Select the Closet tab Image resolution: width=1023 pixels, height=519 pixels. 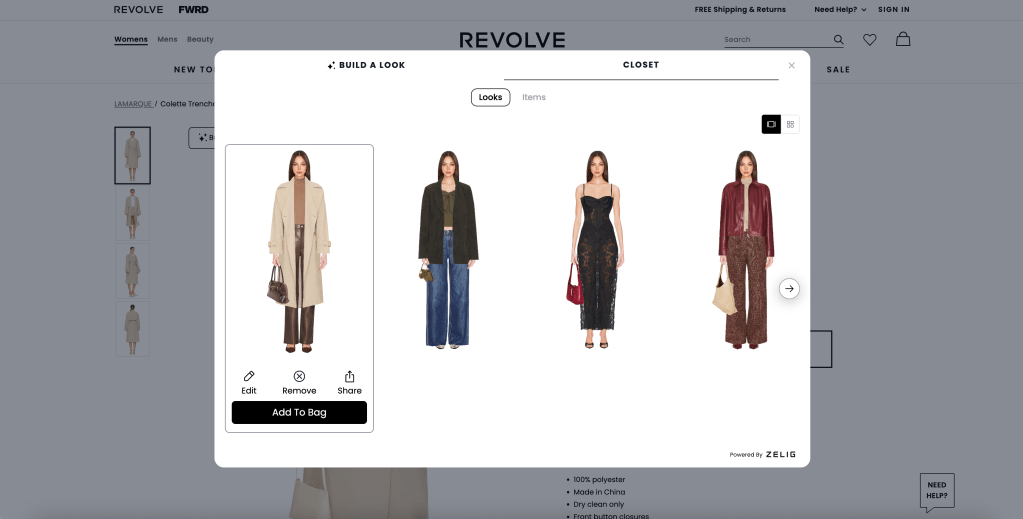[641, 65]
